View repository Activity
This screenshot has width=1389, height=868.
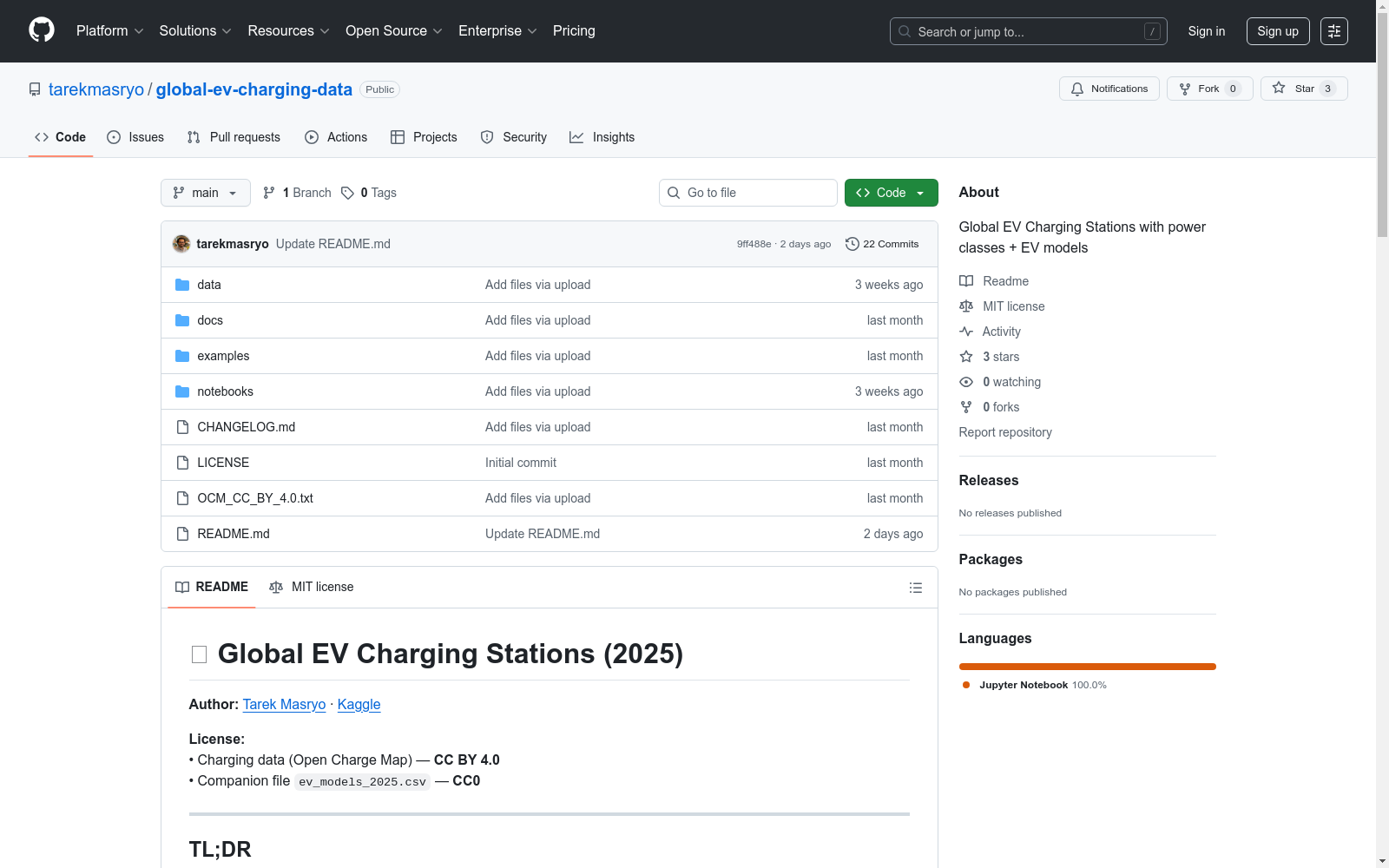pyautogui.click(x=991, y=332)
